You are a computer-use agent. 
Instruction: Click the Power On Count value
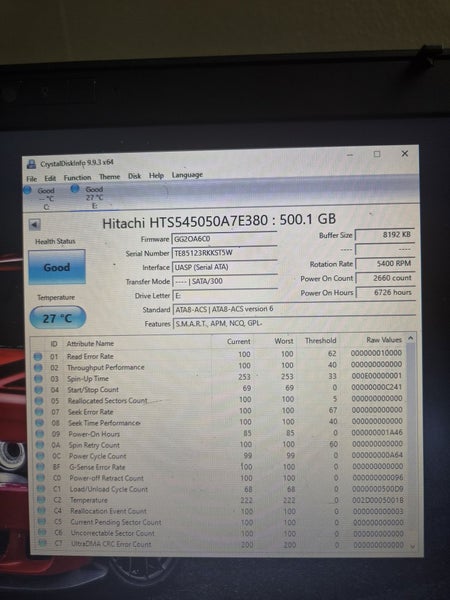(385, 278)
